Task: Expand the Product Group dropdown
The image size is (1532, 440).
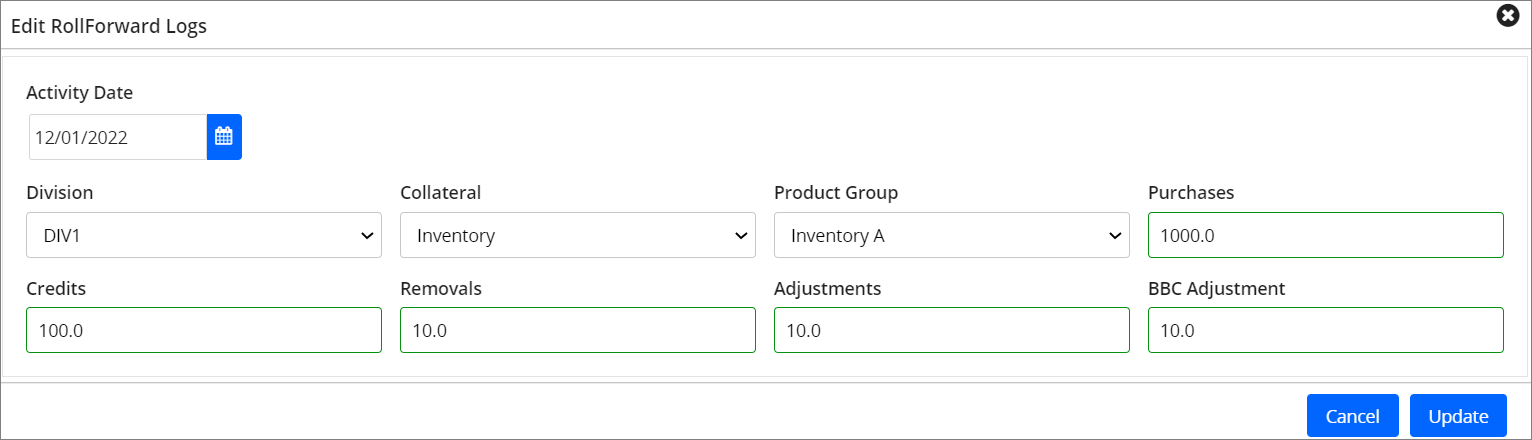Action: pyautogui.click(x=951, y=235)
